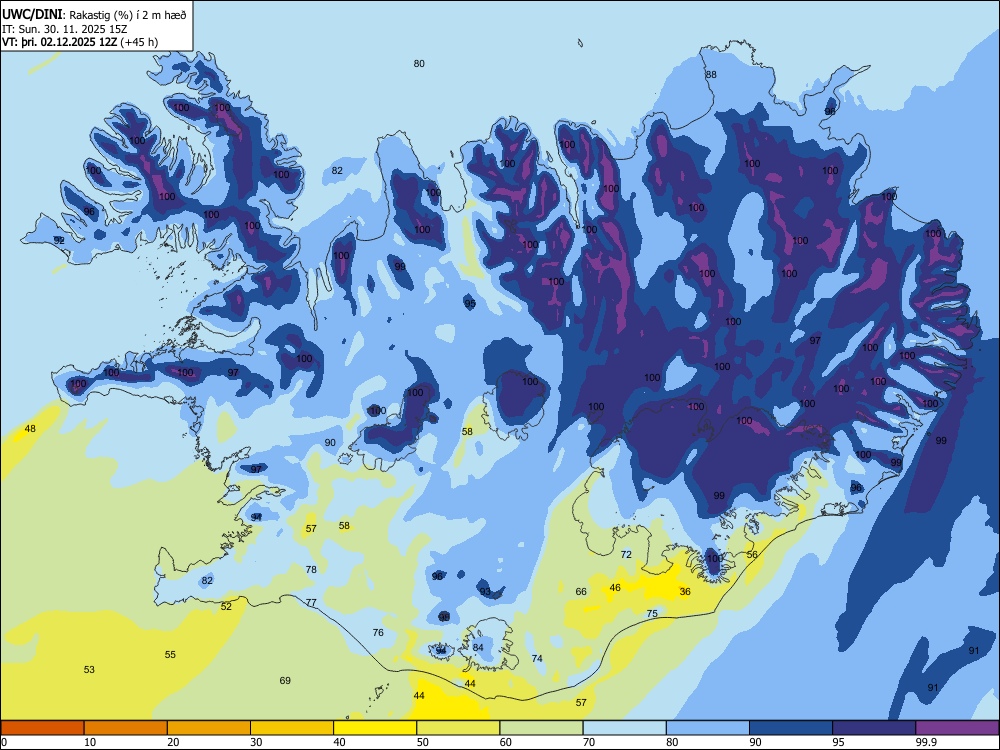Viewport: 1000px width, 750px height.
Task: Choose the 60–70 light green legend swatch
Action: click(x=541, y=728)
